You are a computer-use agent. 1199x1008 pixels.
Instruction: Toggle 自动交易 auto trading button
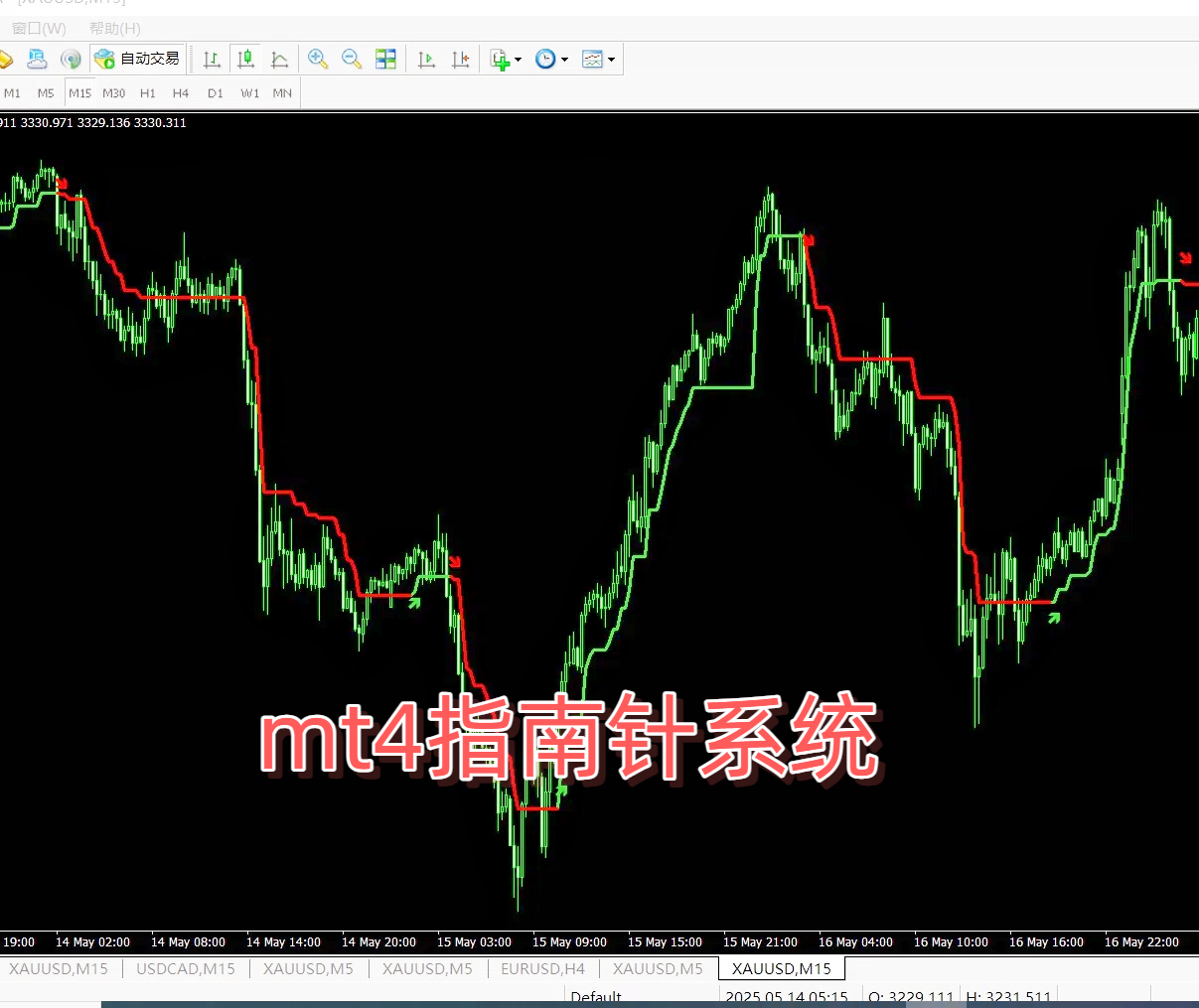pos(137,59)
